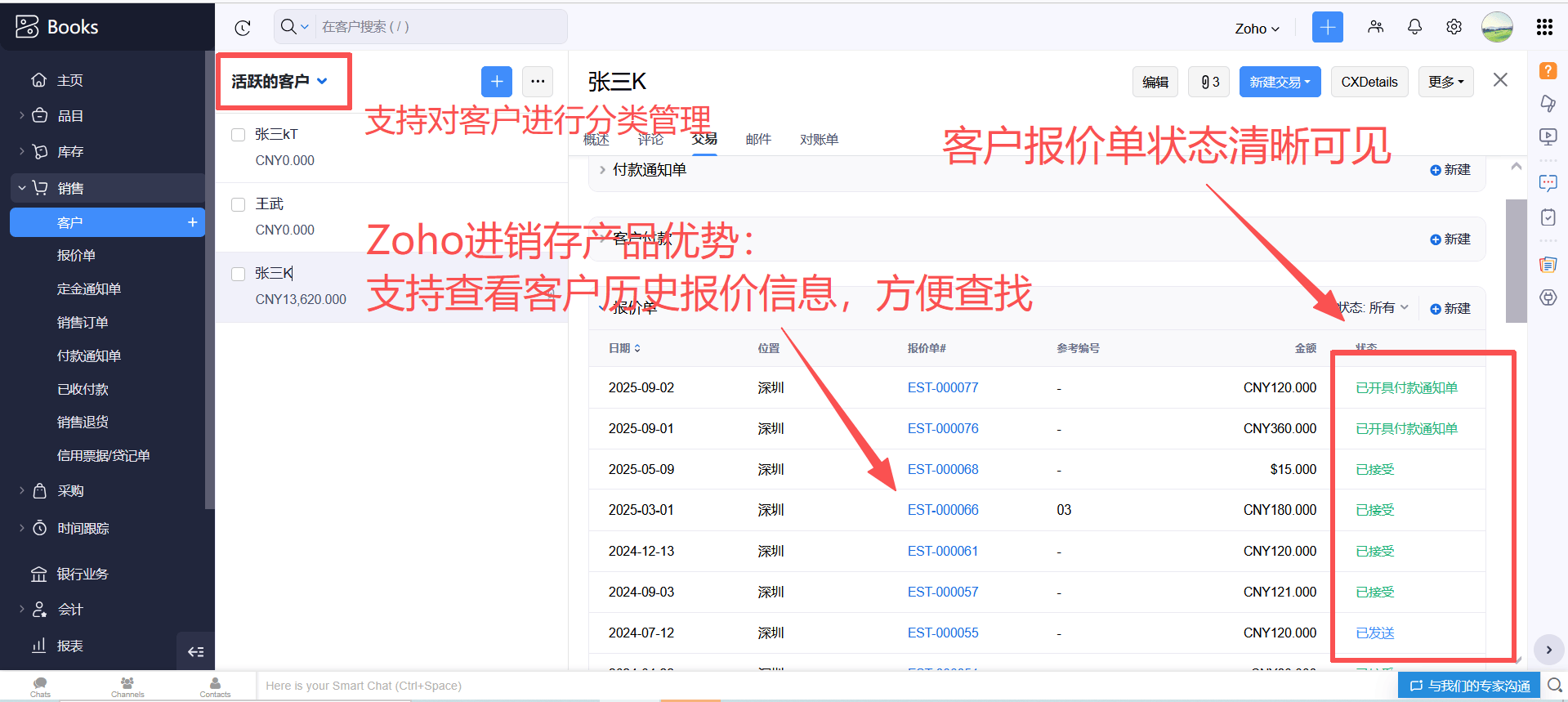Select the 王武 customer checkbox
The width and height of the screenshot is (1568, 702).
(x=239, y=204)
